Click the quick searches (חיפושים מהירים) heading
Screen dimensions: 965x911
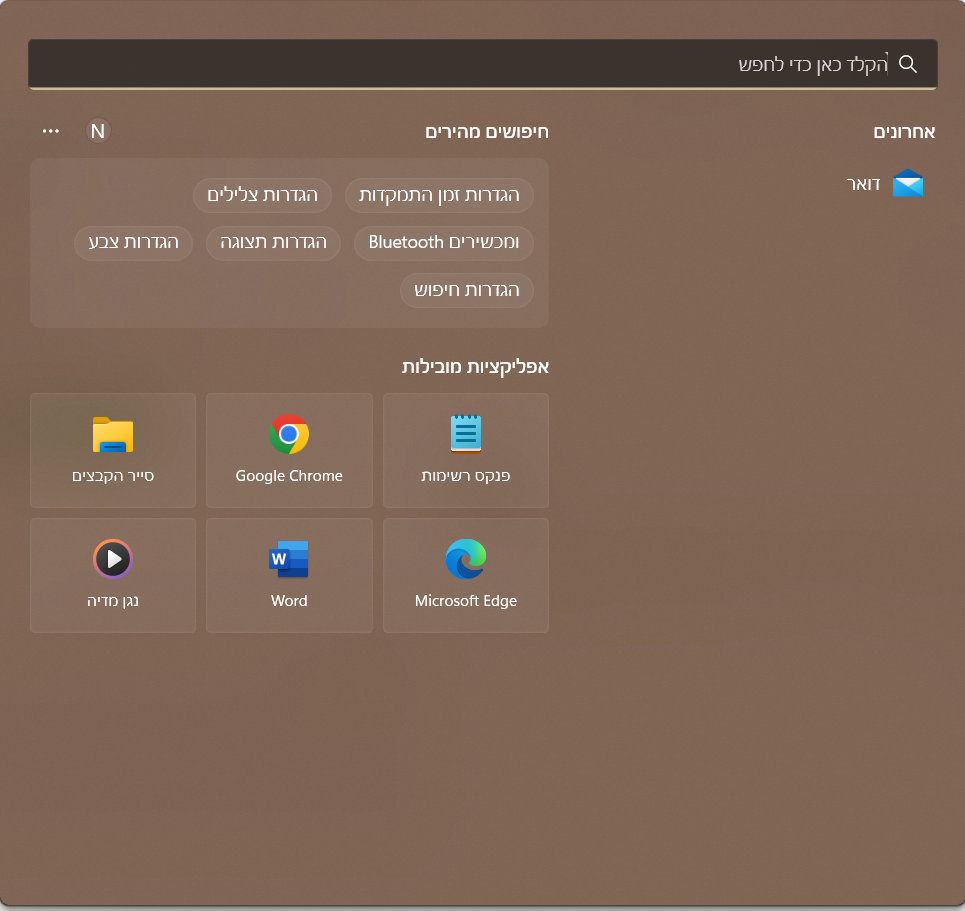(x=487, y=132)
